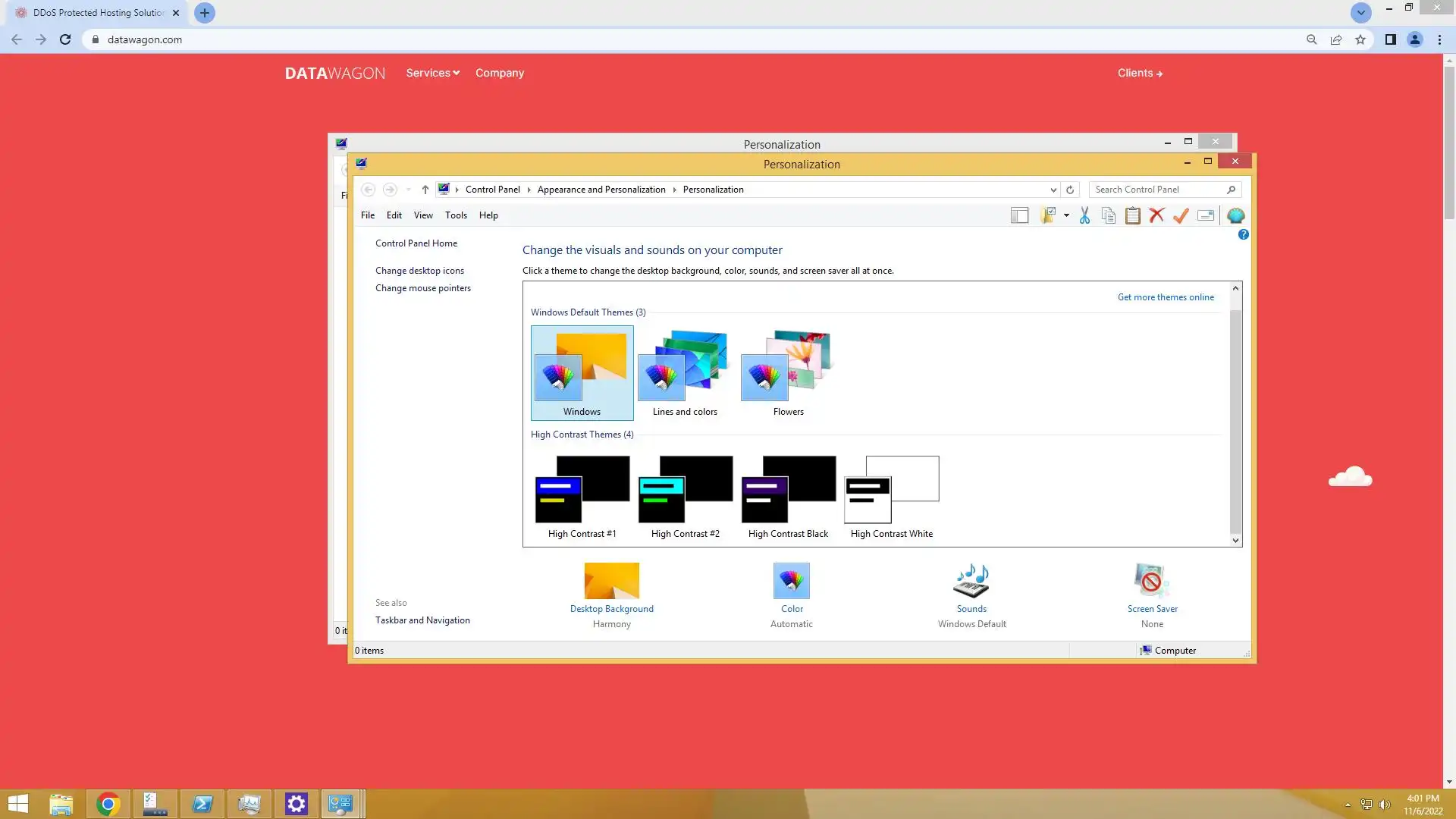Open the Tools menu
Screen dimensions: 1456x819
(x=456, y=215)
